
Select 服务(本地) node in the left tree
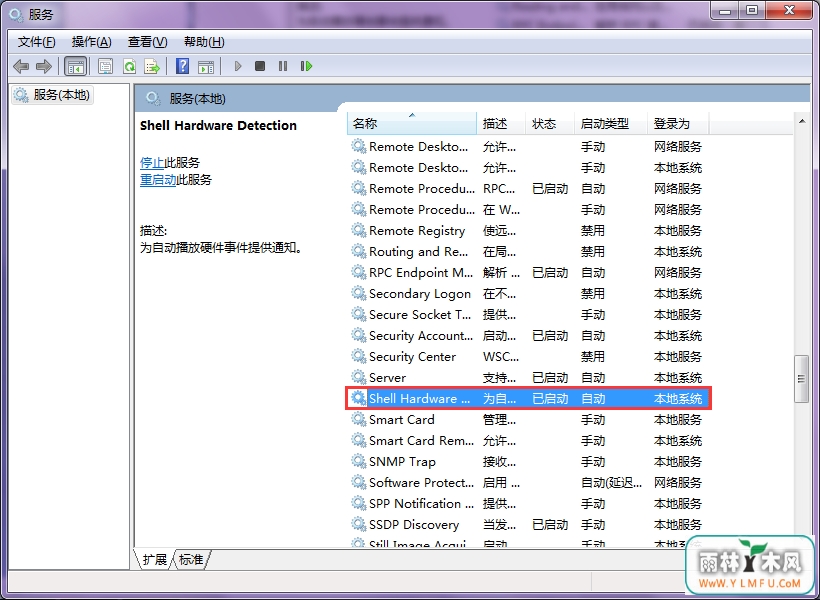coord(52,95)
